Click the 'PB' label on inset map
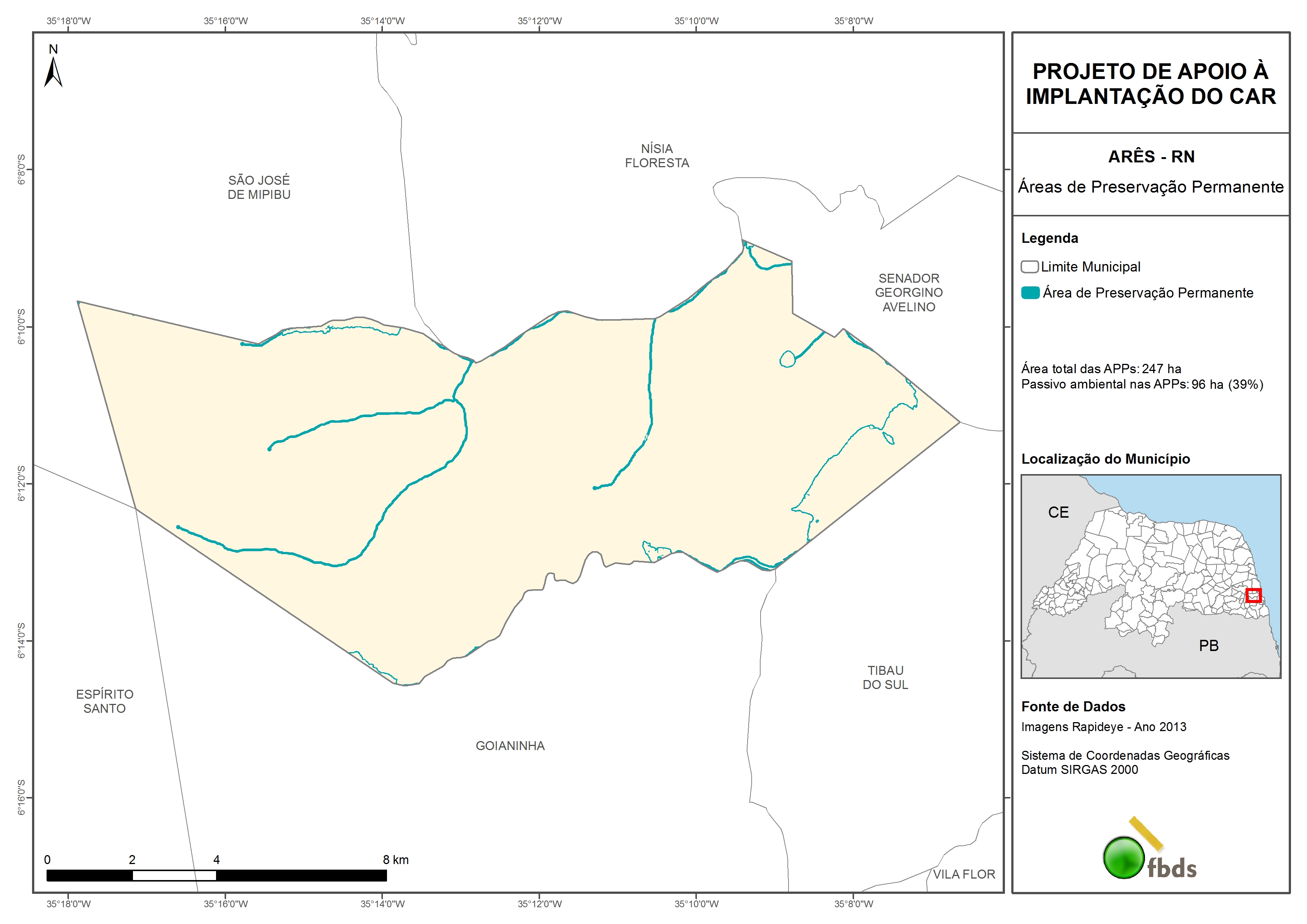 click(1209, 645)
